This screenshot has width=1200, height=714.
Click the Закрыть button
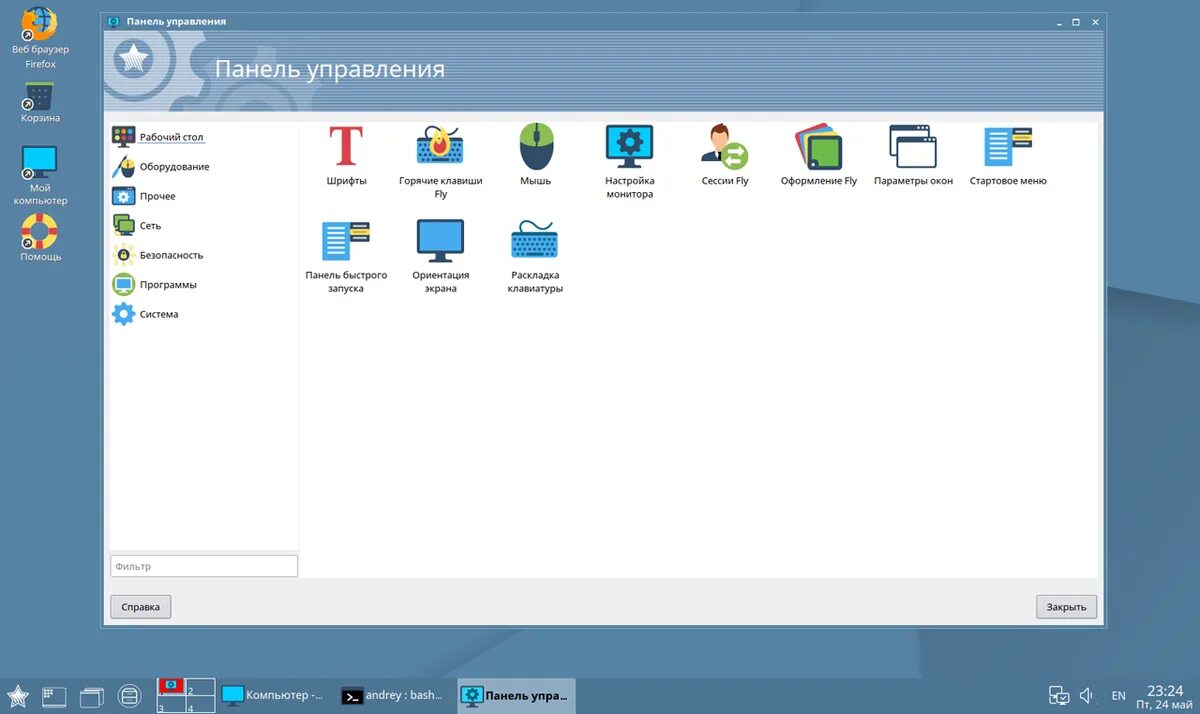click(x=1067, y=607)
